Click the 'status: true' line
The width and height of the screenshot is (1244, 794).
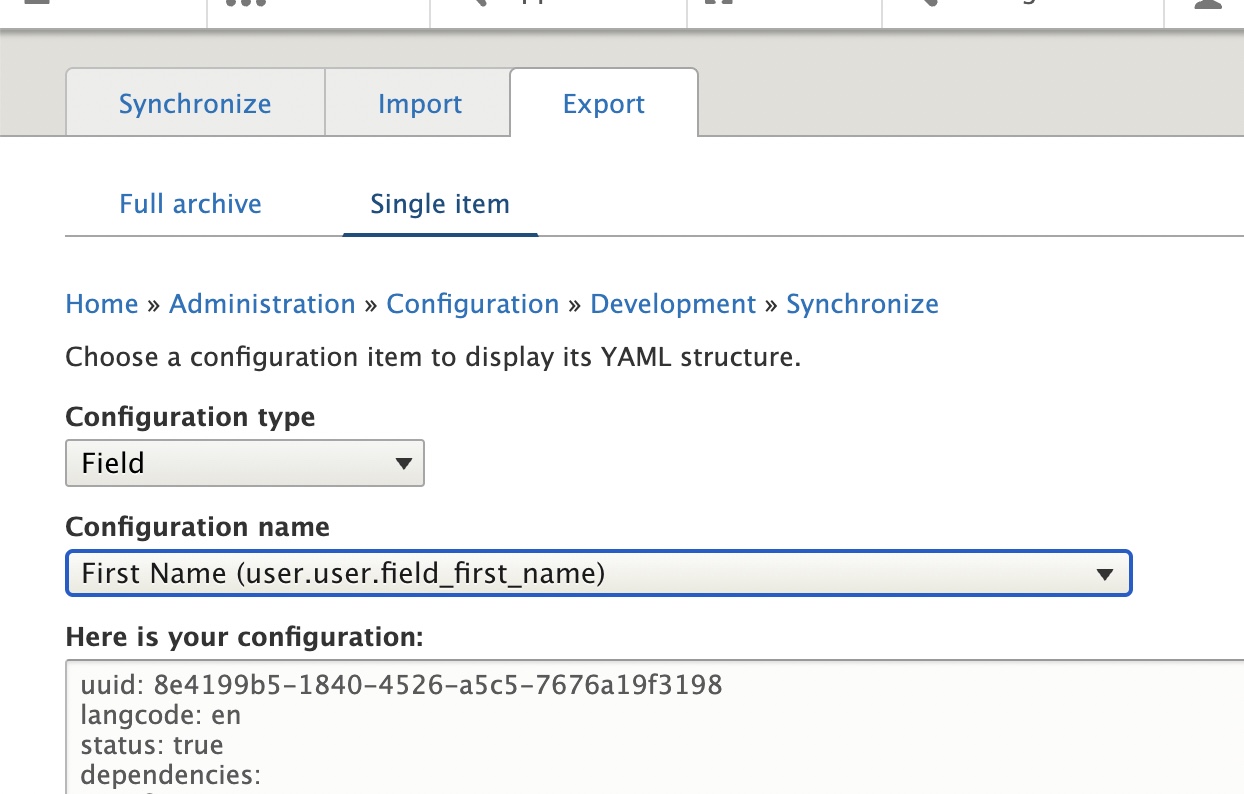tap(152, 746)
